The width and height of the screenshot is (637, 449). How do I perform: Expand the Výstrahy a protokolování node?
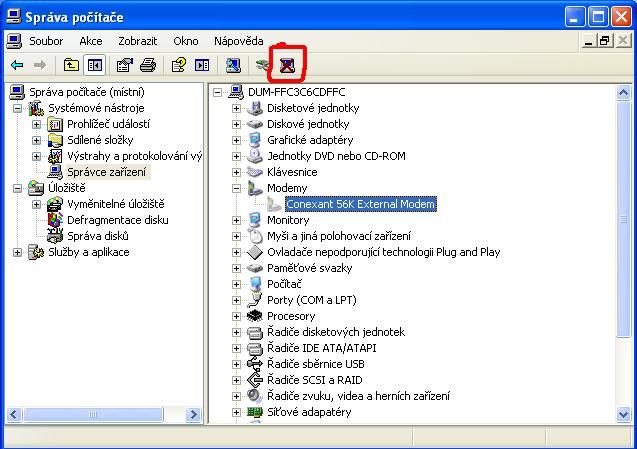[37, 156]
